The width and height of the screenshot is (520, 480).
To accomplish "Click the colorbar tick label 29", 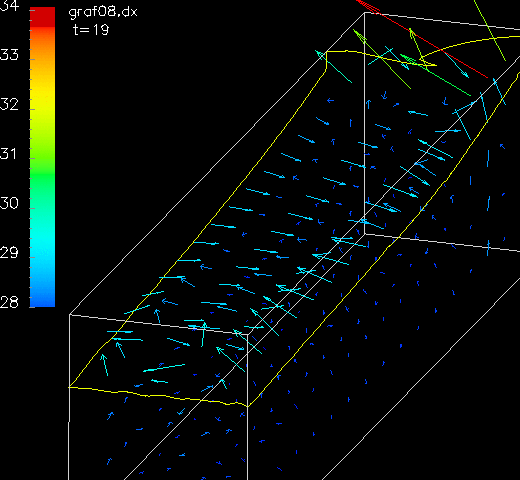I will pyautogui.click(x=9, y=253).
